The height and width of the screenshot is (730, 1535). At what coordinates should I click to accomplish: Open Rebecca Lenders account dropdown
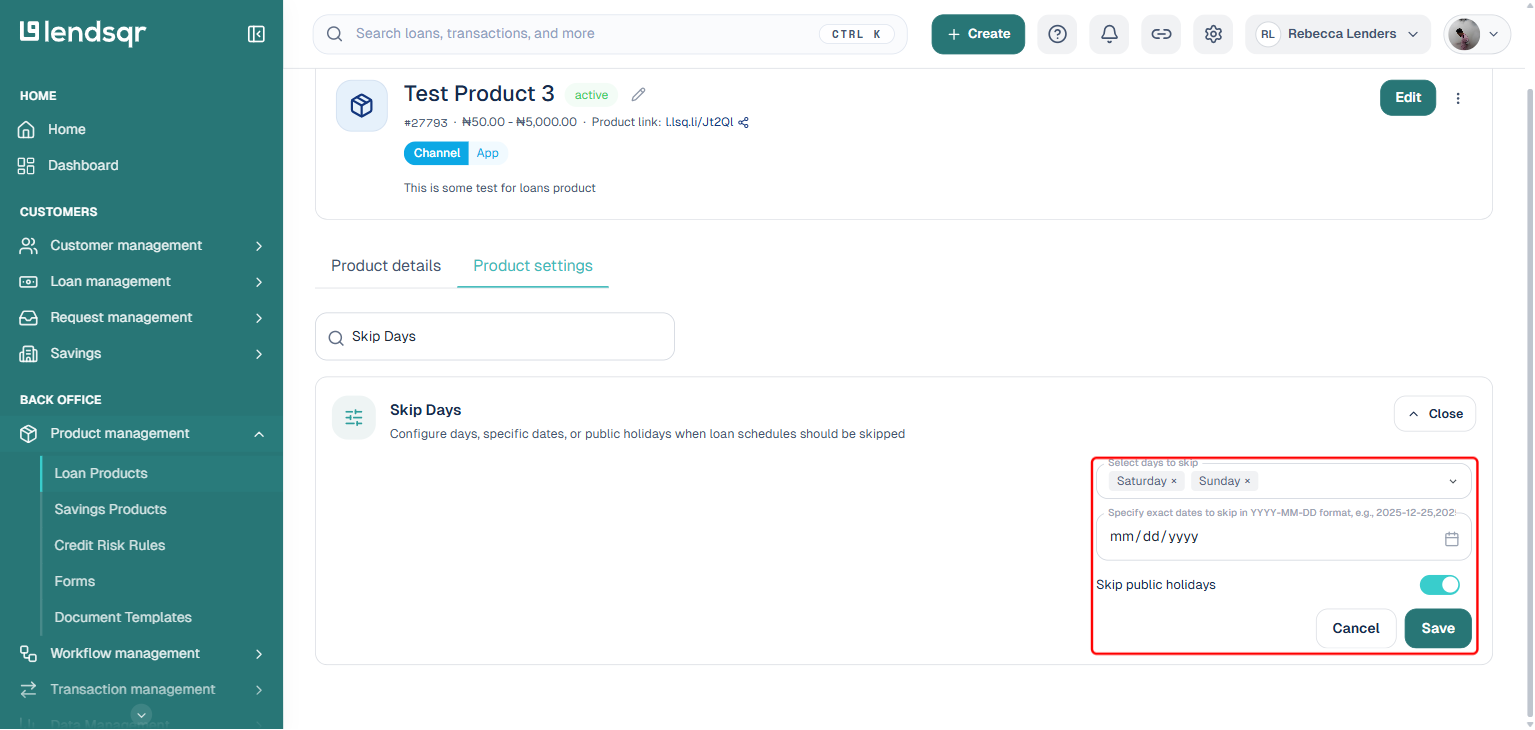click(x=1338, y=34)
